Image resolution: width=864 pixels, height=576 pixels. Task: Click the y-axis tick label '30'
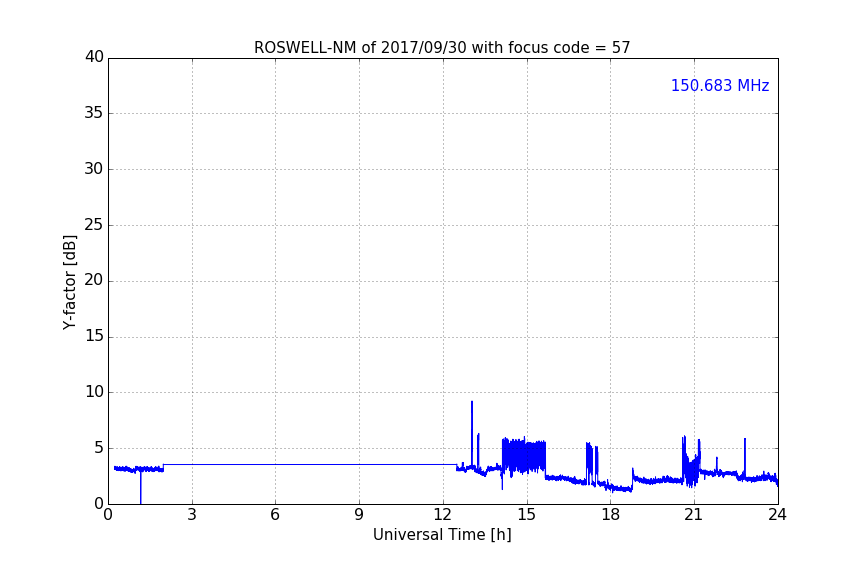click(x=94, y=169)
